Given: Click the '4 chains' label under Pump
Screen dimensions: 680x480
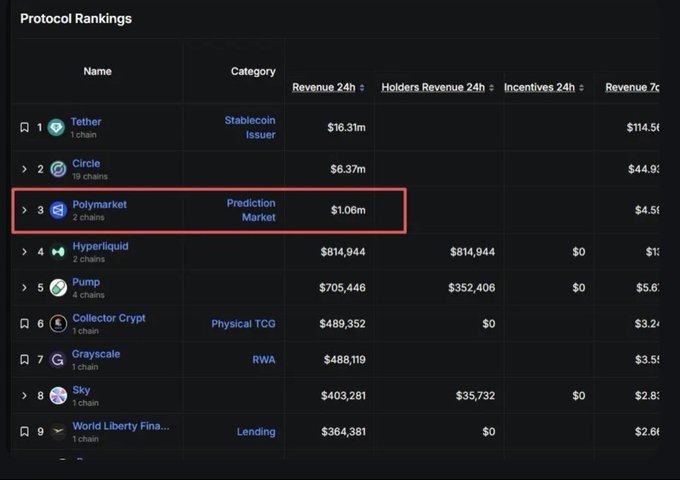Looking at the screenshot, I should [x=88, y=295].
